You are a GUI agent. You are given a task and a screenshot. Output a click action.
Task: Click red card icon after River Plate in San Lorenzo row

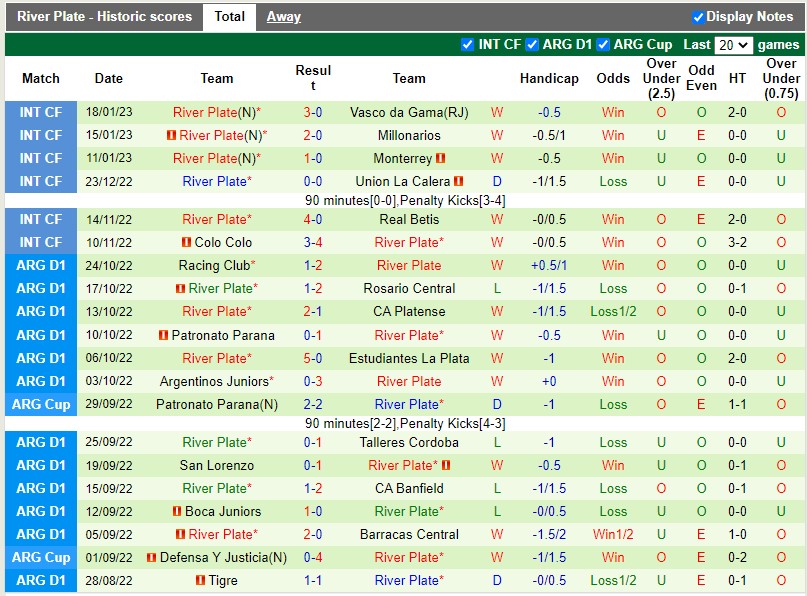446,465
